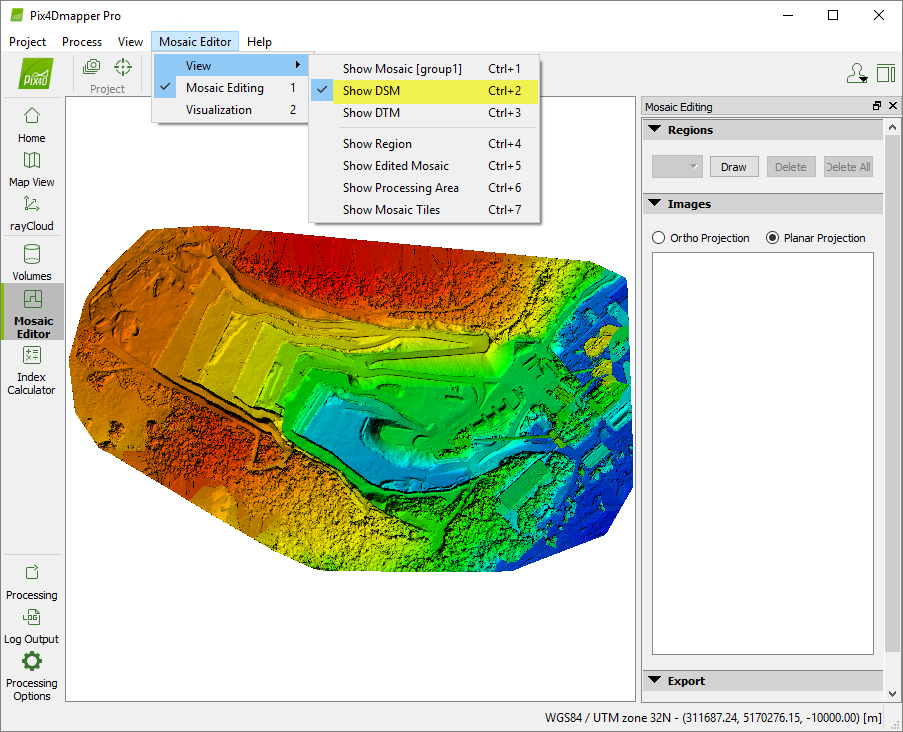Click the Mosaic Editing panel scrollbar
903x732 pixels.
click(x=892, y=400)
